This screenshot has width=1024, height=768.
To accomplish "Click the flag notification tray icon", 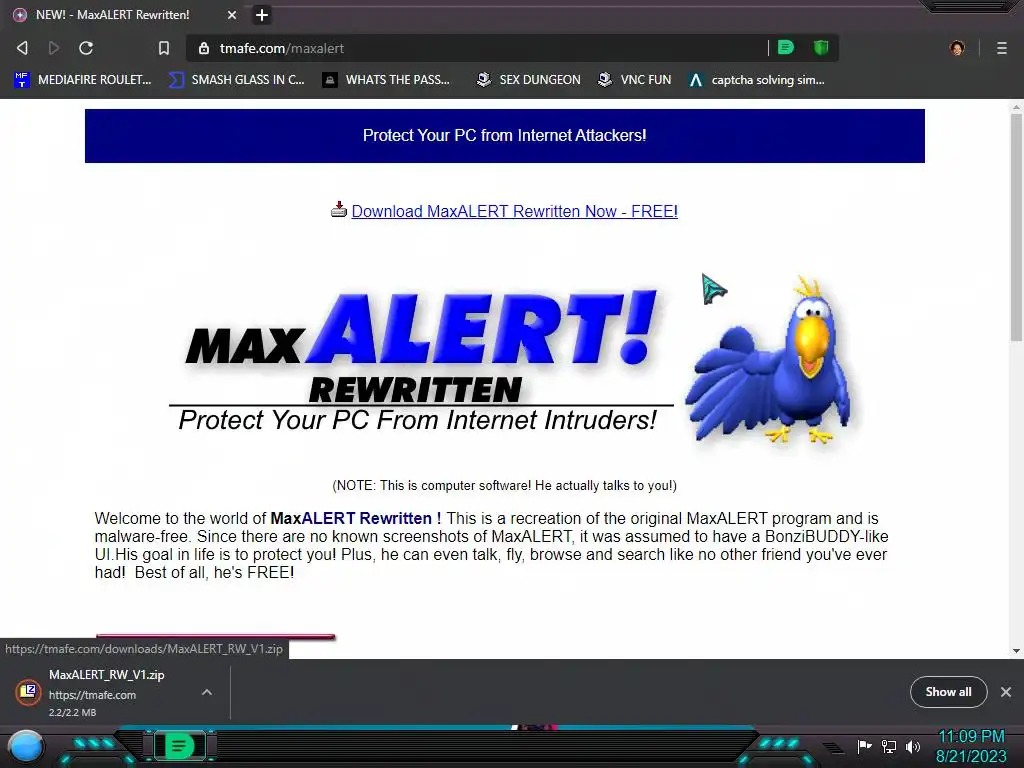I will 864,746.
